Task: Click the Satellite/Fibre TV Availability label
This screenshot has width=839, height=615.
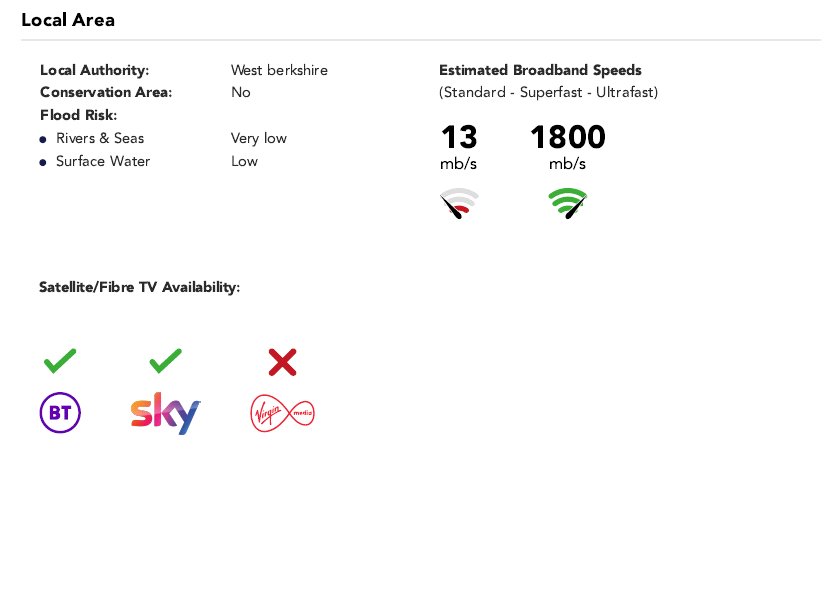Action: 140,287
